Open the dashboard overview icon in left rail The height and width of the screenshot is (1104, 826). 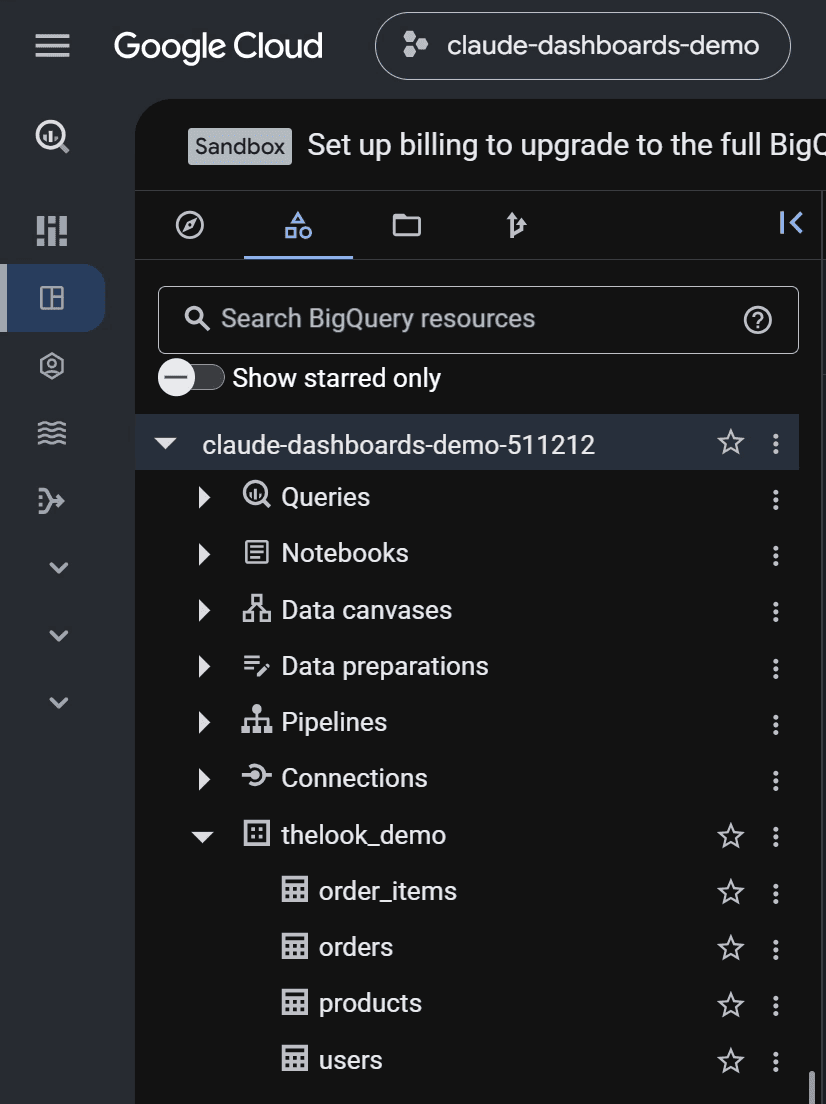52,231
